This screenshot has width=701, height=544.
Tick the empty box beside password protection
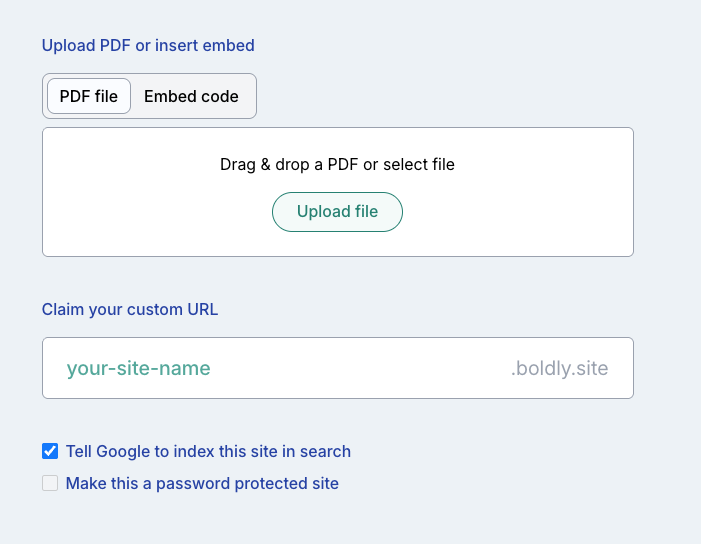[50, 483]
